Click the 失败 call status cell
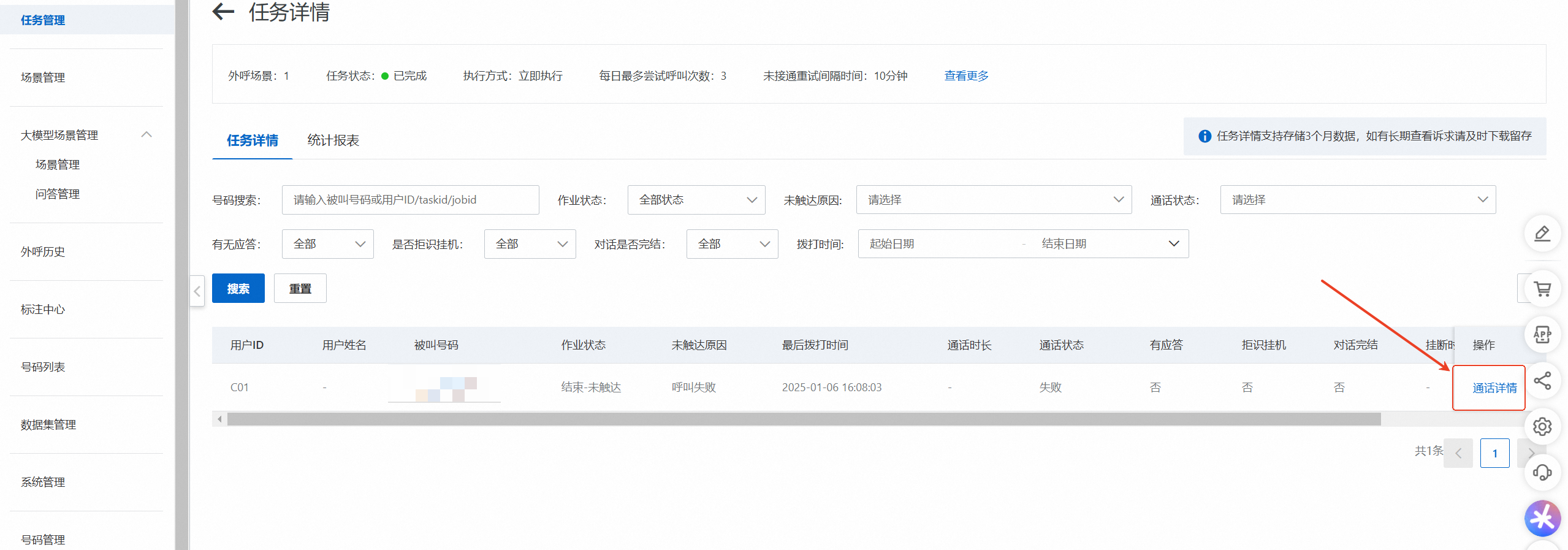 (x=1050, y=388)
